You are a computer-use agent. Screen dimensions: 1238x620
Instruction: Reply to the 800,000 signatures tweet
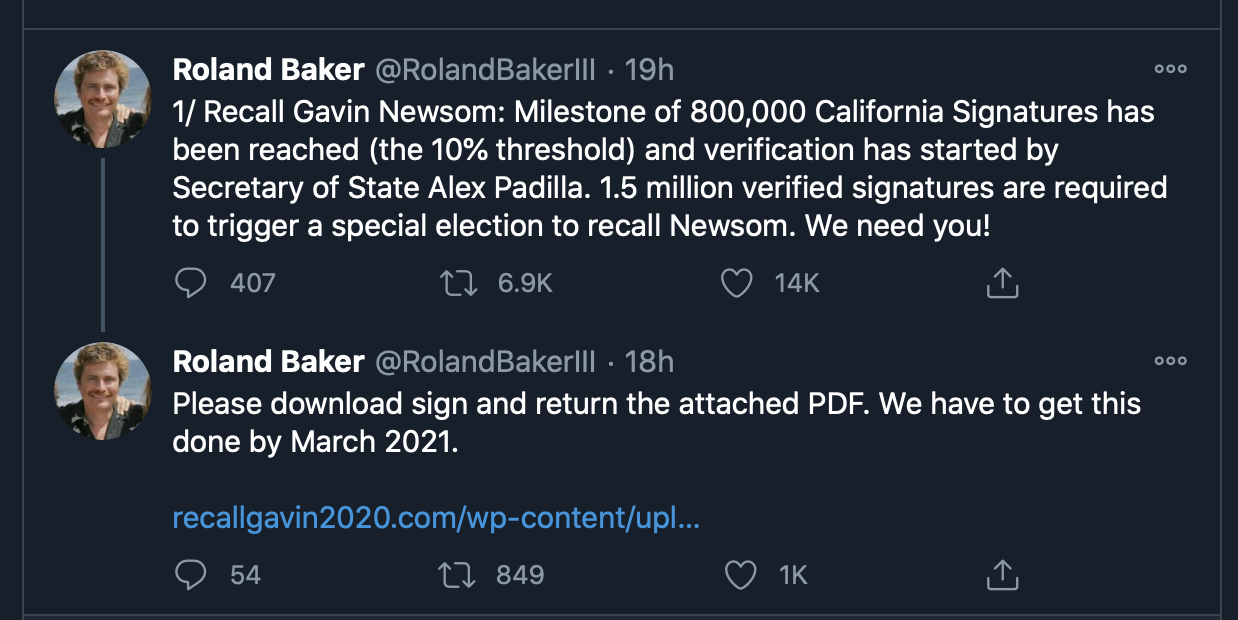[x=190, y=284]
